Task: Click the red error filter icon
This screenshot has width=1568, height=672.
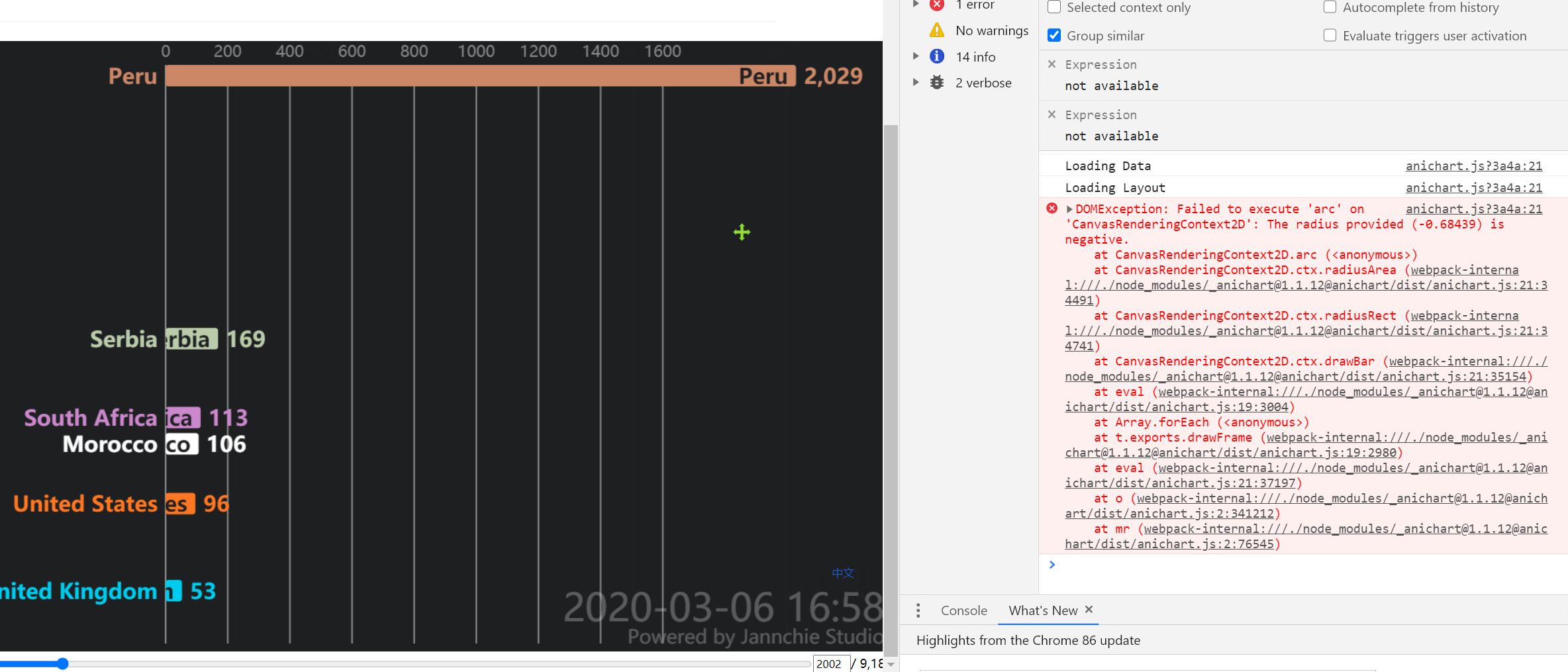Action: point(937,5)
